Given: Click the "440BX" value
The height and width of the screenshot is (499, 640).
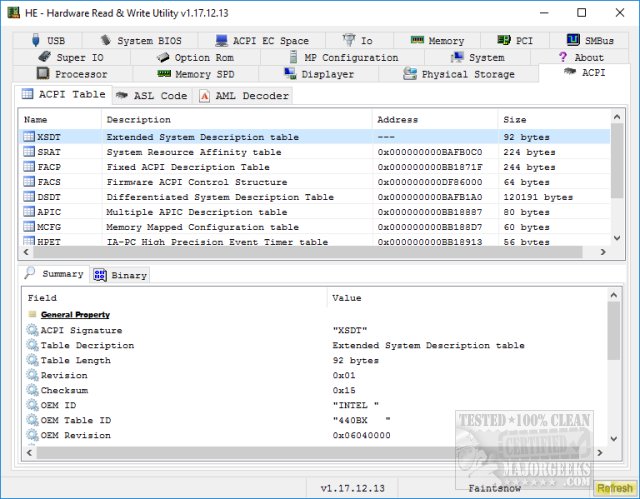Looking at the screenshot, I should [361, 420].
